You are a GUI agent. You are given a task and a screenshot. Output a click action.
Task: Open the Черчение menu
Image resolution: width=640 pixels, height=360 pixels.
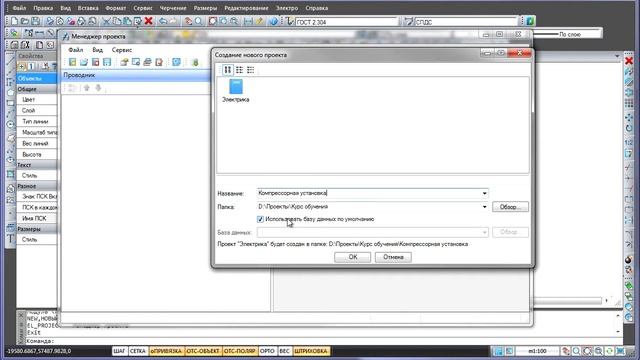tap(173, 8)
